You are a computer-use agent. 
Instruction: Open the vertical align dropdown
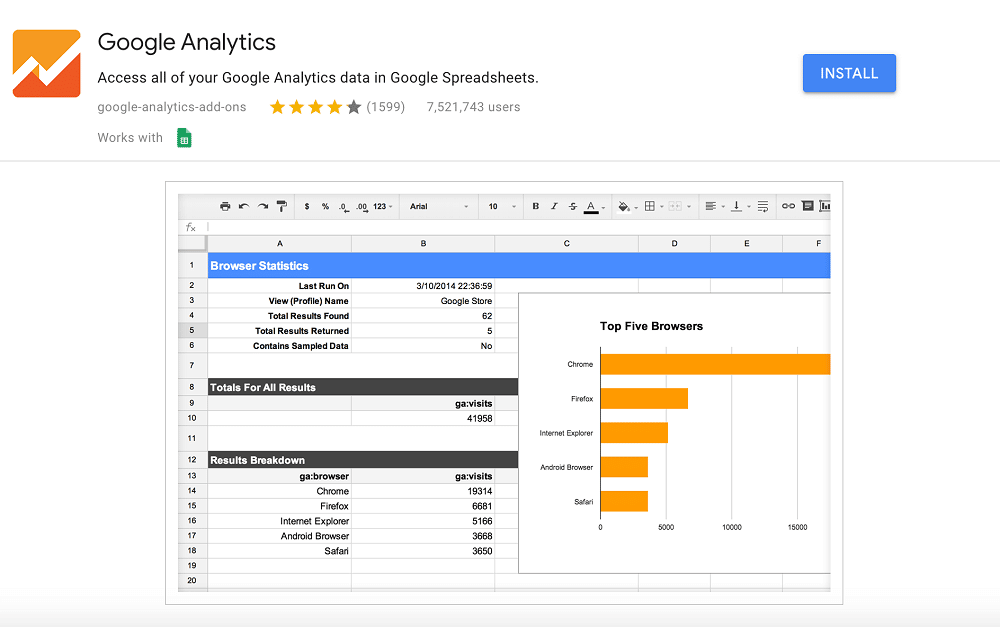pos(740,206)
